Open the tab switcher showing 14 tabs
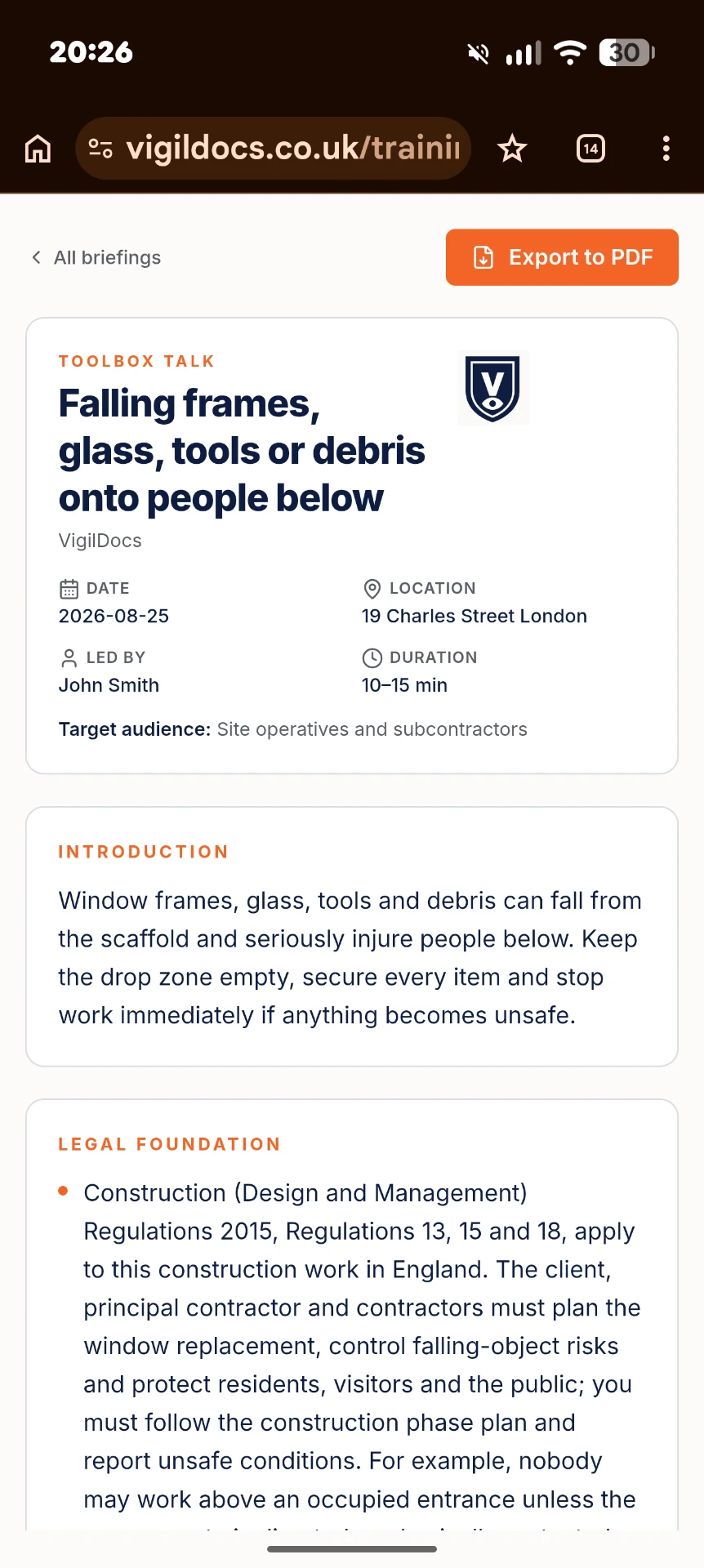Screen dimensions: 704x1568 tap(590, 149)
